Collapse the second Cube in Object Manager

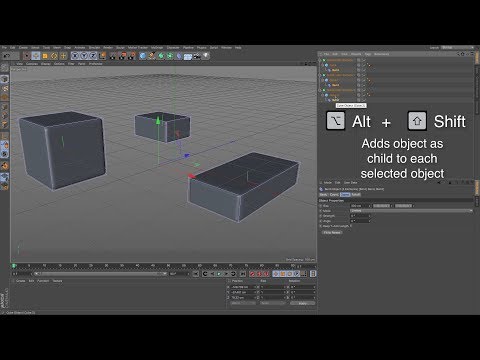(323, 80)
